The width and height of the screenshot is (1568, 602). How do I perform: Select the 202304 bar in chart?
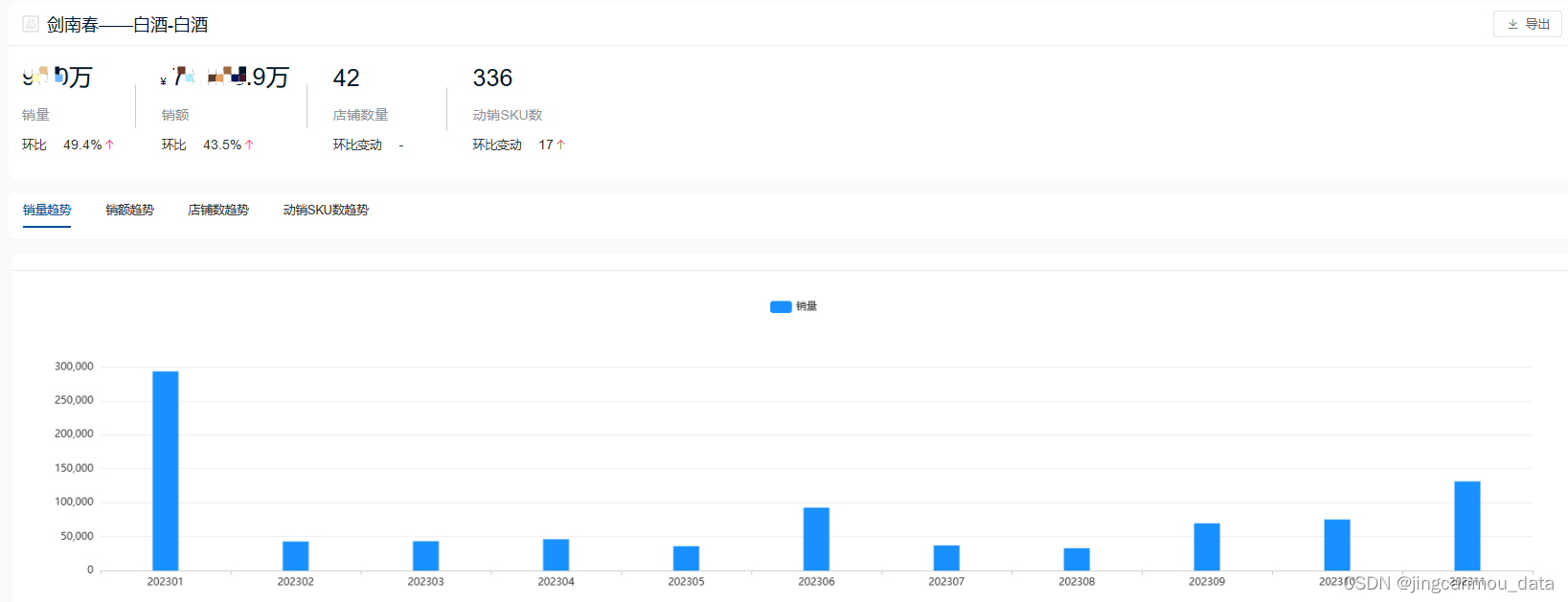click(x=557, y=555)
